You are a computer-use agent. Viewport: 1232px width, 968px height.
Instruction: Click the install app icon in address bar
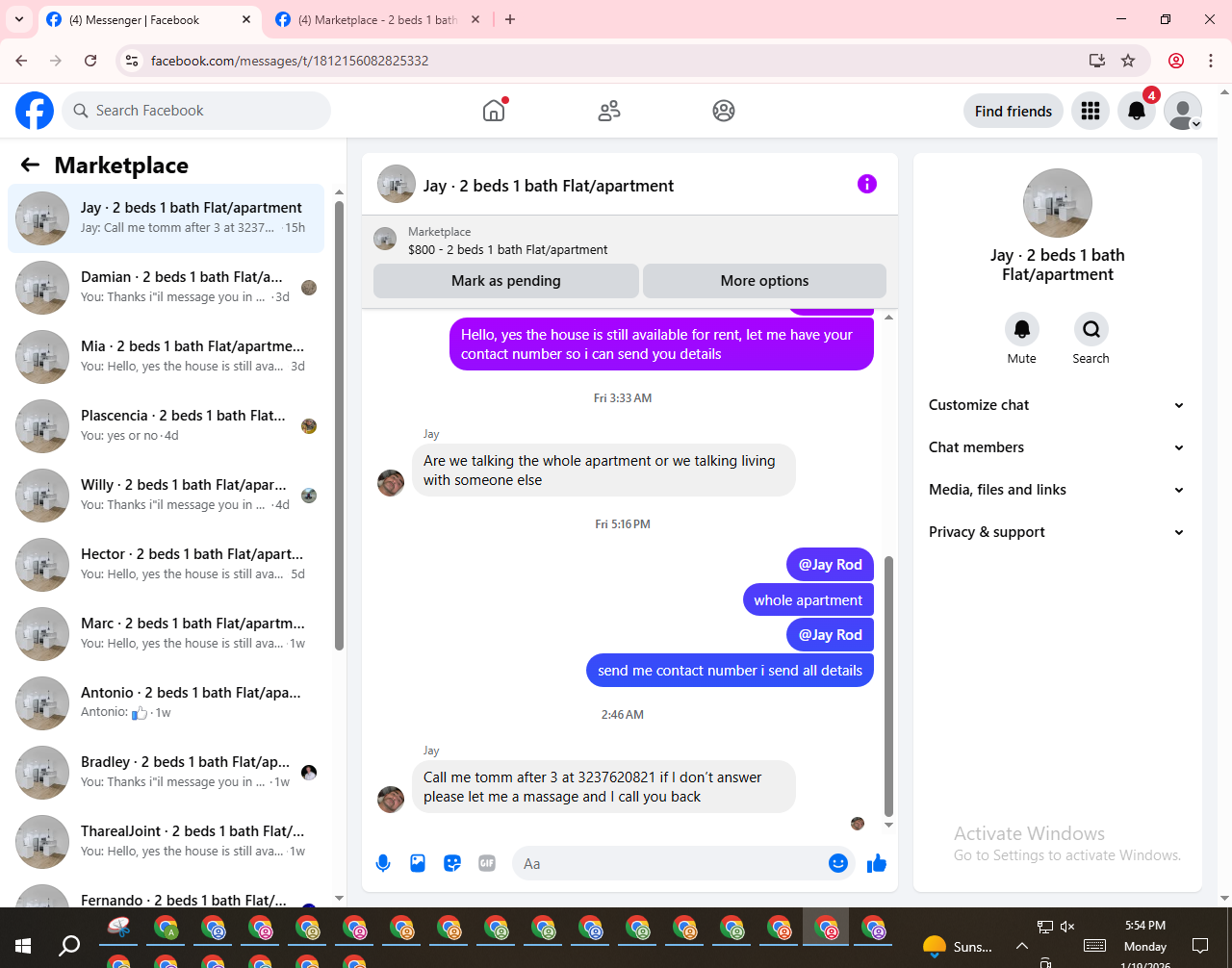[x=1097, y=61]
